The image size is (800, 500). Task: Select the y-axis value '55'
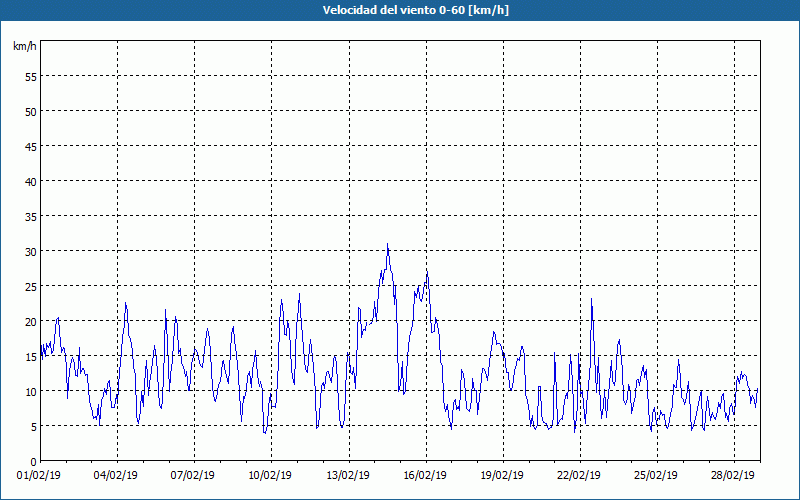31,77
